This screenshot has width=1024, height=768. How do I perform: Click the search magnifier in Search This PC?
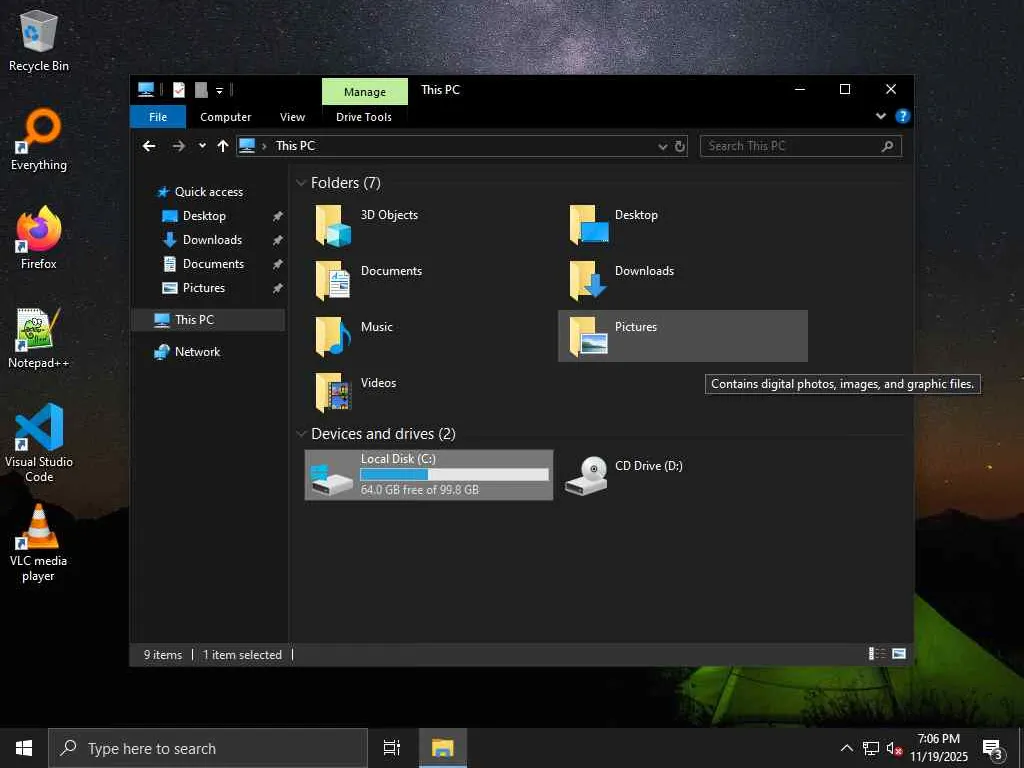click(x=887, y=146)
